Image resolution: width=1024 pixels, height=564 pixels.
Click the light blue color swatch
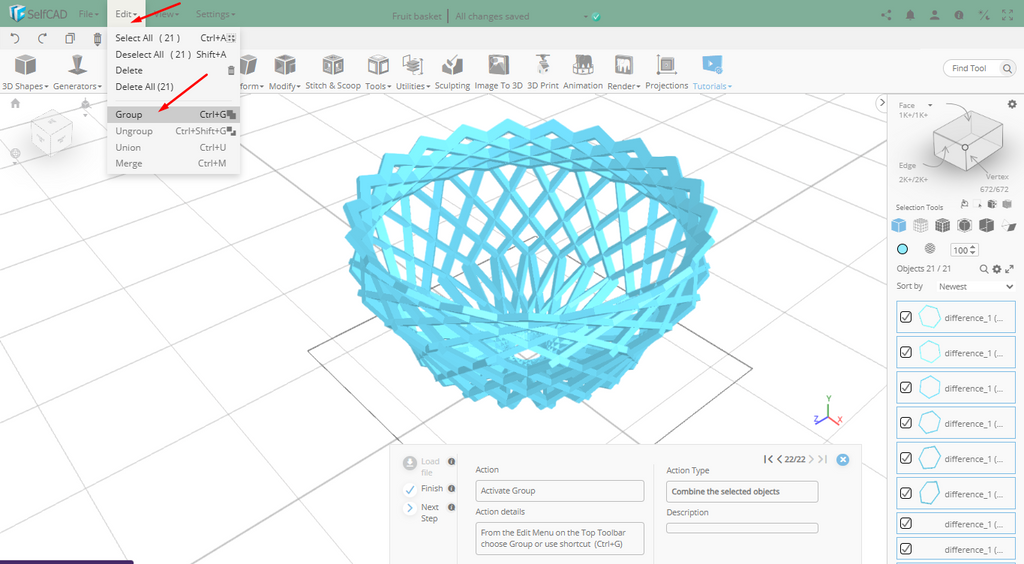pos(902,249)
